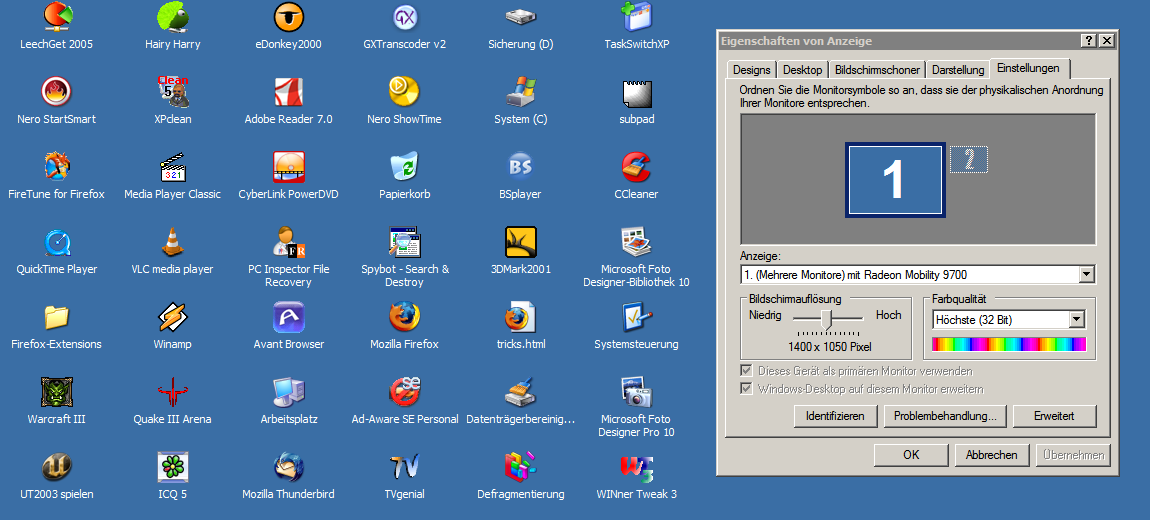Select the Hairy Harry desktop icon

click(172, 17)
